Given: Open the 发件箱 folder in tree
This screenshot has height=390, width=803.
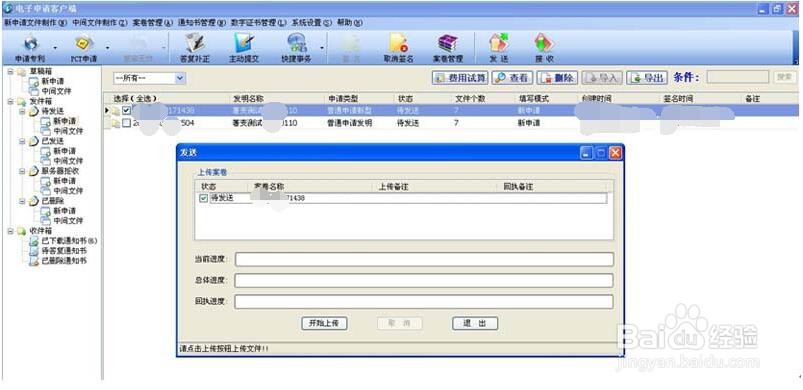Looking at the screenshot, I should click(40, 101).
